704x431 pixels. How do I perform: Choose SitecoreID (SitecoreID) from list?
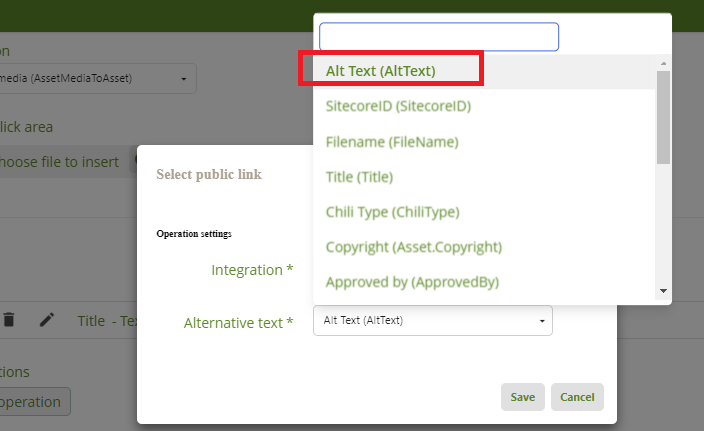click(x=398, y=106)
